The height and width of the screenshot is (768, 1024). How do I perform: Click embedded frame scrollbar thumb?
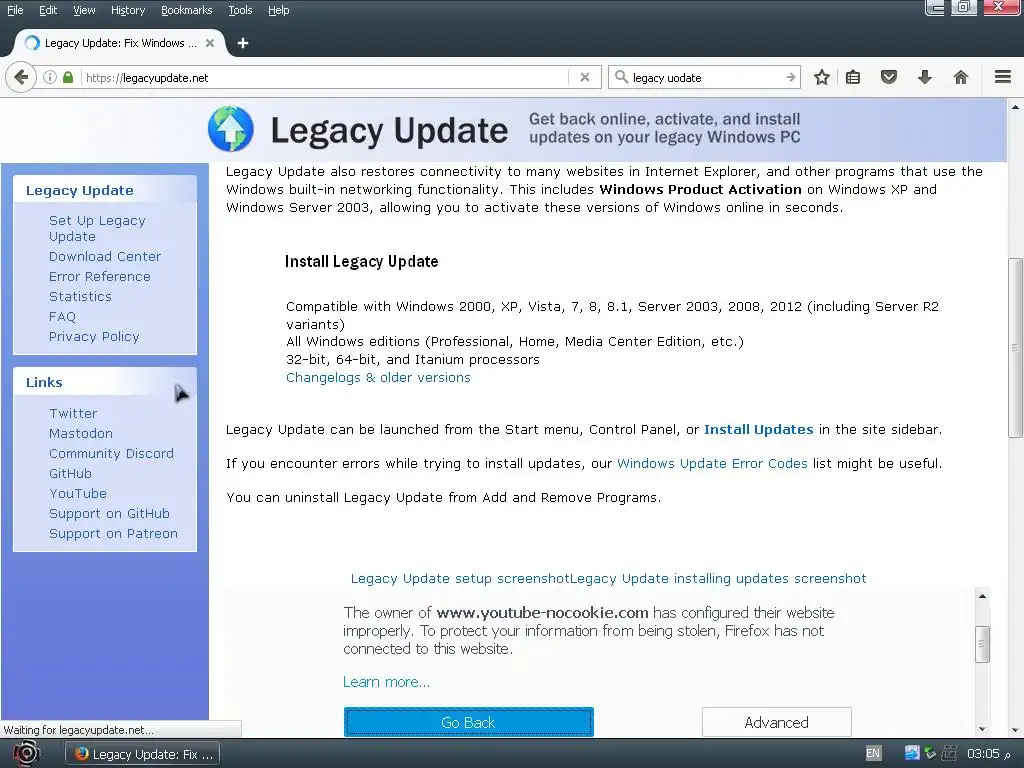982,645
